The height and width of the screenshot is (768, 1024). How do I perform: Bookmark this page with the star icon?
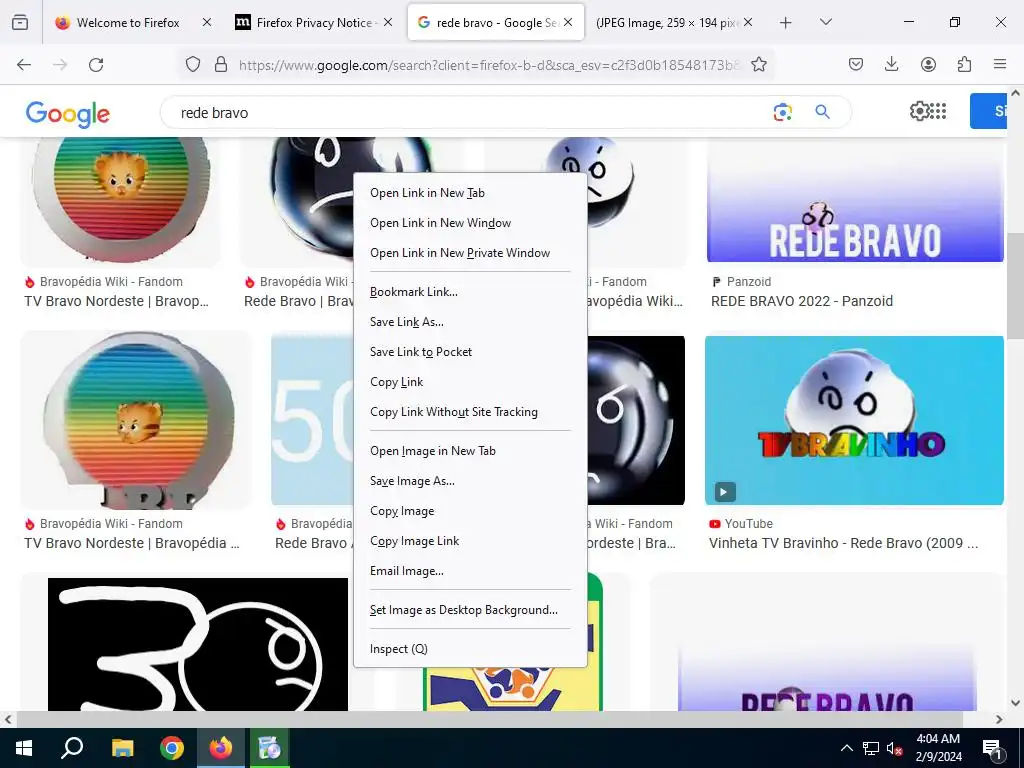(759, 64)
